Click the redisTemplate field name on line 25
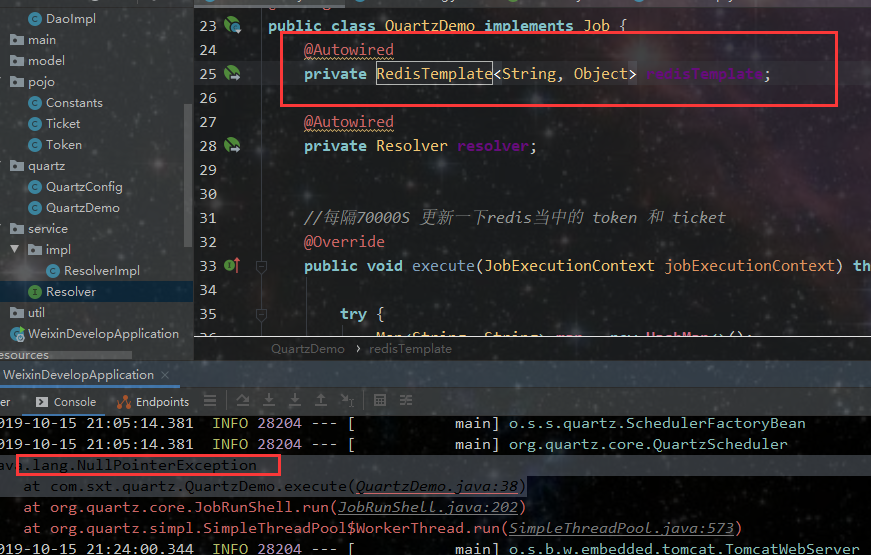871x555 pixels. pyautogui.click(x=704, y=73)
